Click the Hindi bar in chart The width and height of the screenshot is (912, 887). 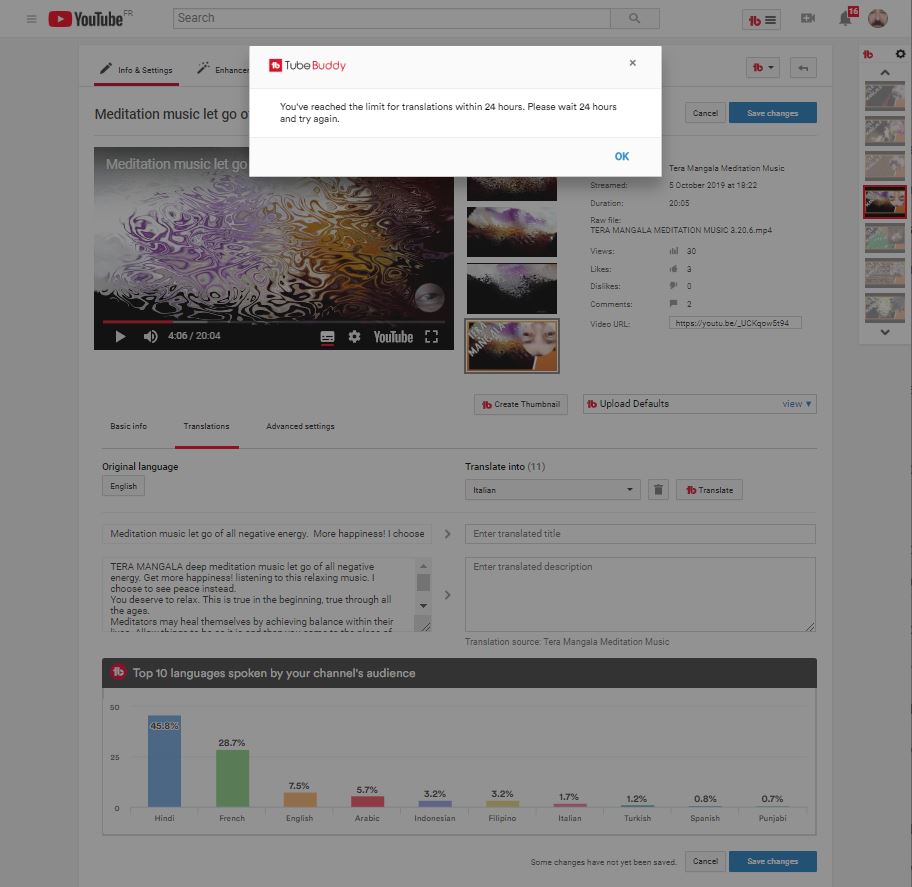[x=164, y=761]
